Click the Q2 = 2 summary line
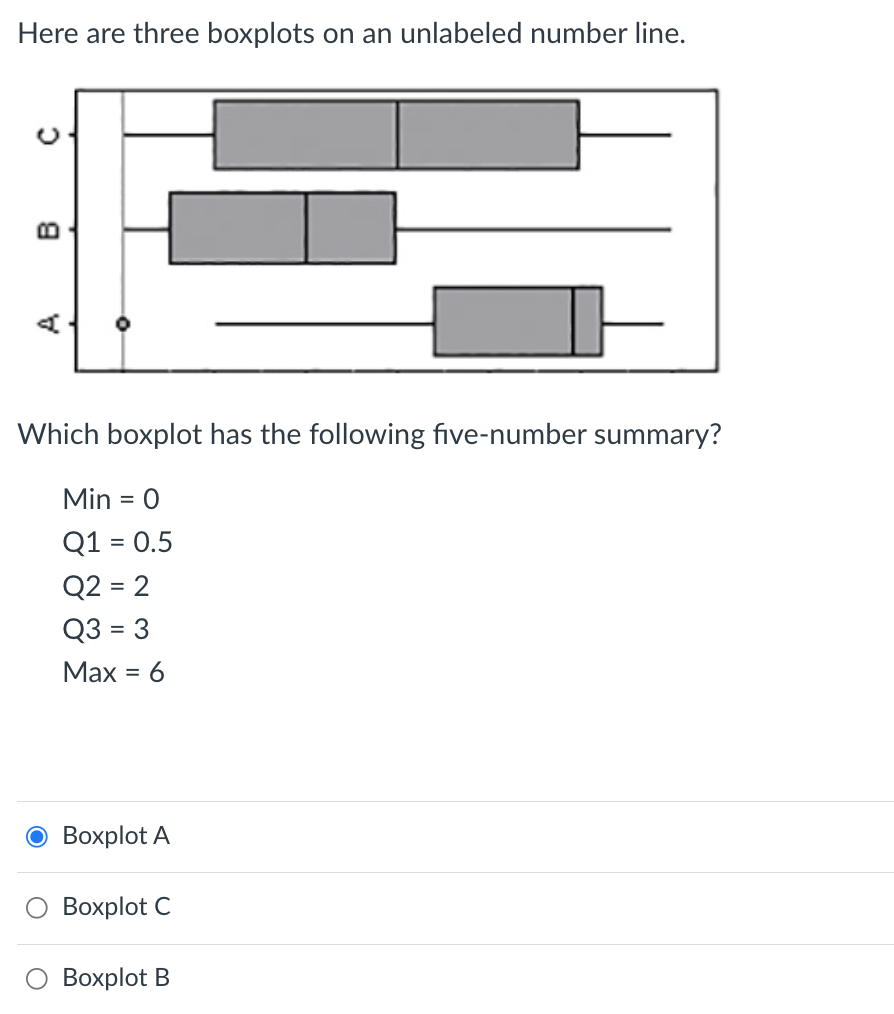Screen dimensions: 894x1014 [106, 586]
